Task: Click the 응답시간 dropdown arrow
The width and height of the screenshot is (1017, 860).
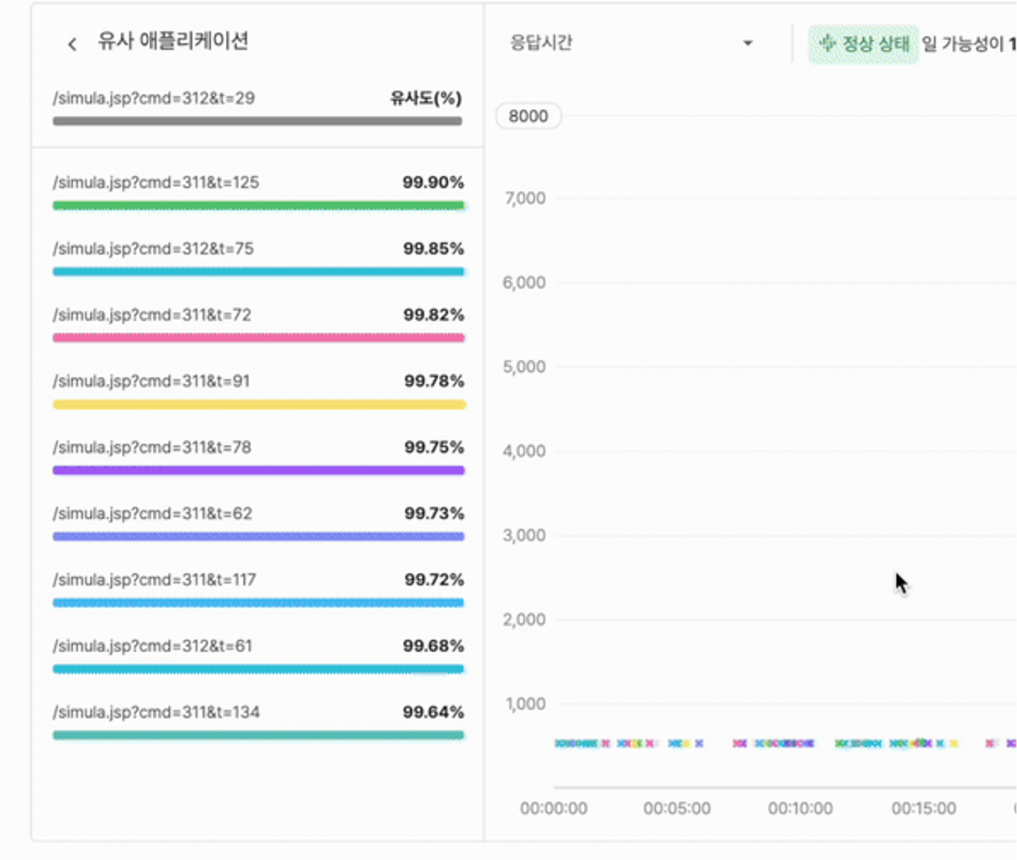Action: point(747,44)
